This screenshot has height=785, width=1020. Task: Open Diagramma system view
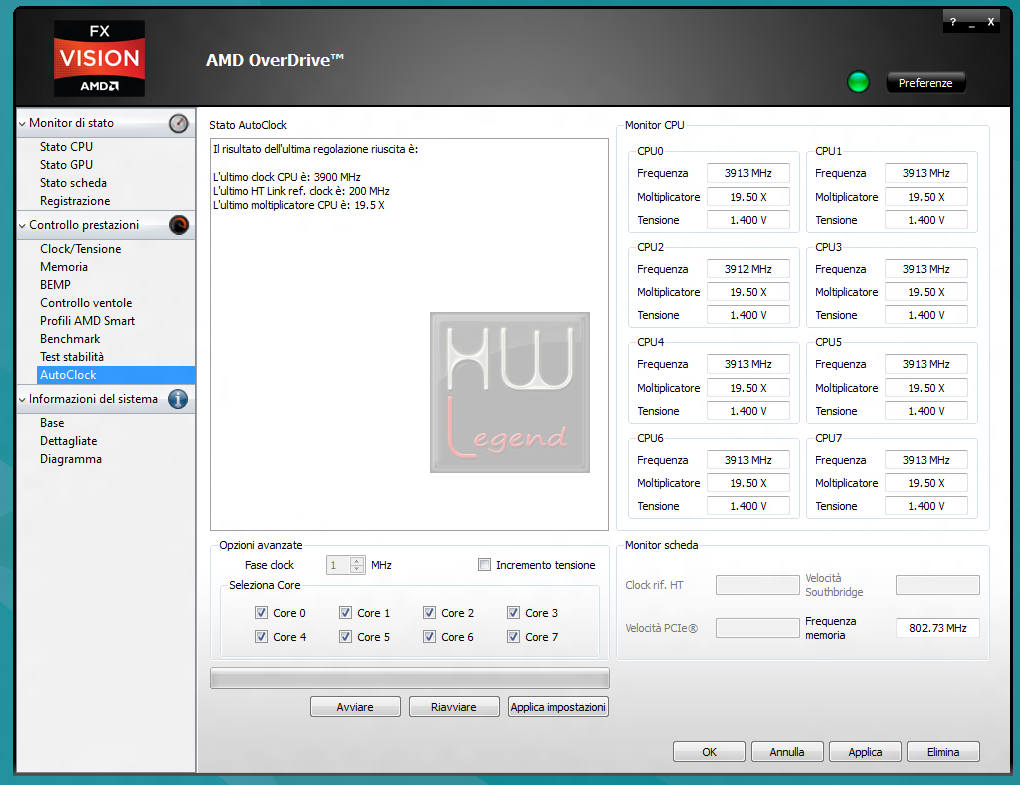pos(71,459)
